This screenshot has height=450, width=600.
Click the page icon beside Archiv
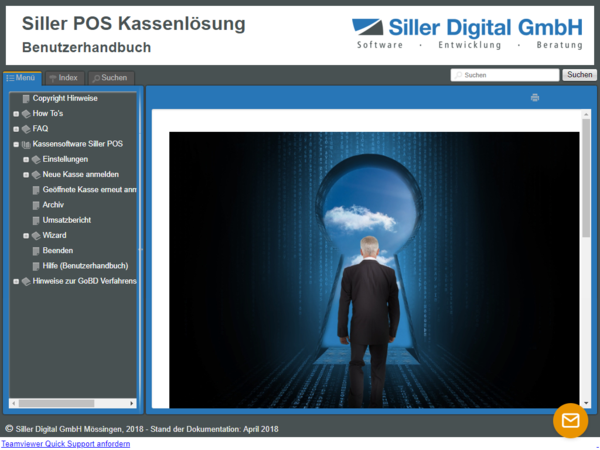37,205
